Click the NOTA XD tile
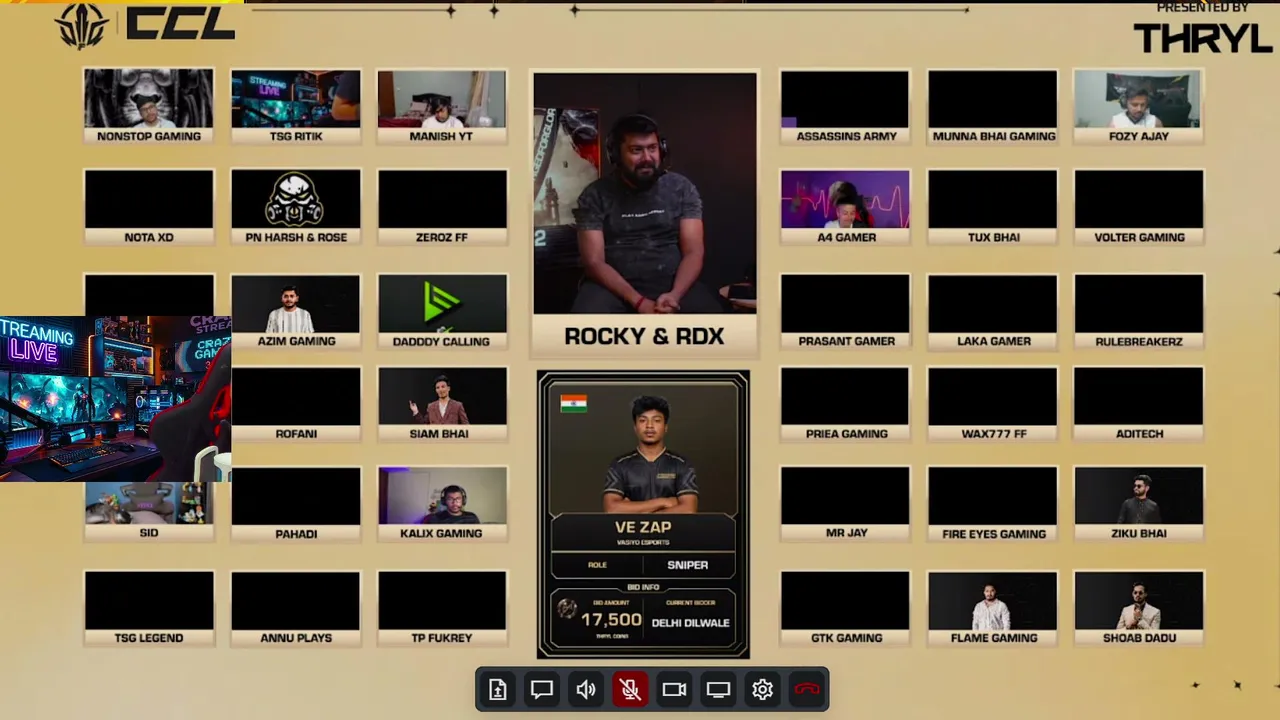Screen dimensions: 1280x720 coord(149,207)
